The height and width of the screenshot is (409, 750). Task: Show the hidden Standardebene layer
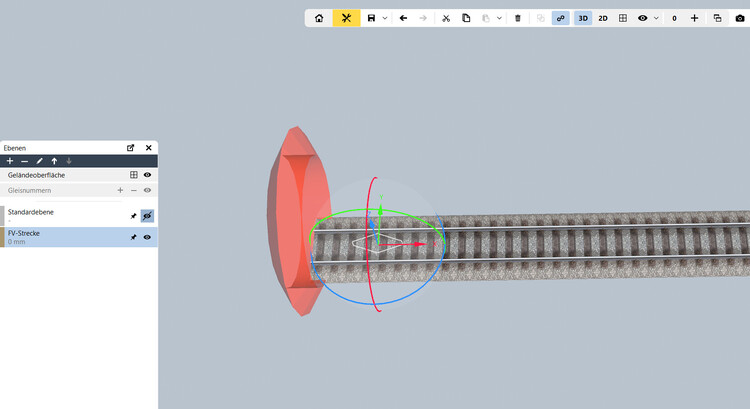[x=147, y=216]
